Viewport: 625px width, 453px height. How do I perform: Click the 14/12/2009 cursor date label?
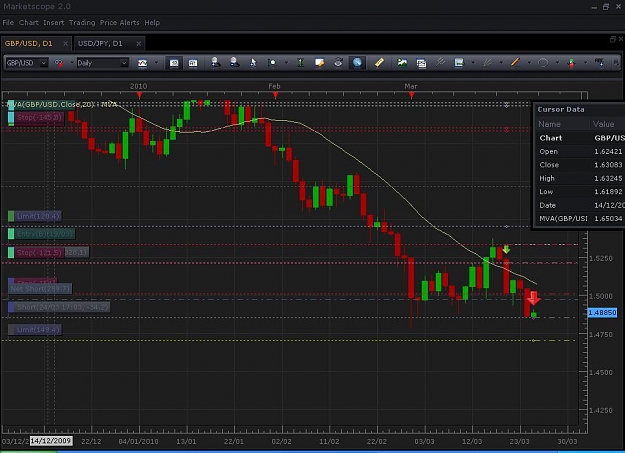point(51,441)
